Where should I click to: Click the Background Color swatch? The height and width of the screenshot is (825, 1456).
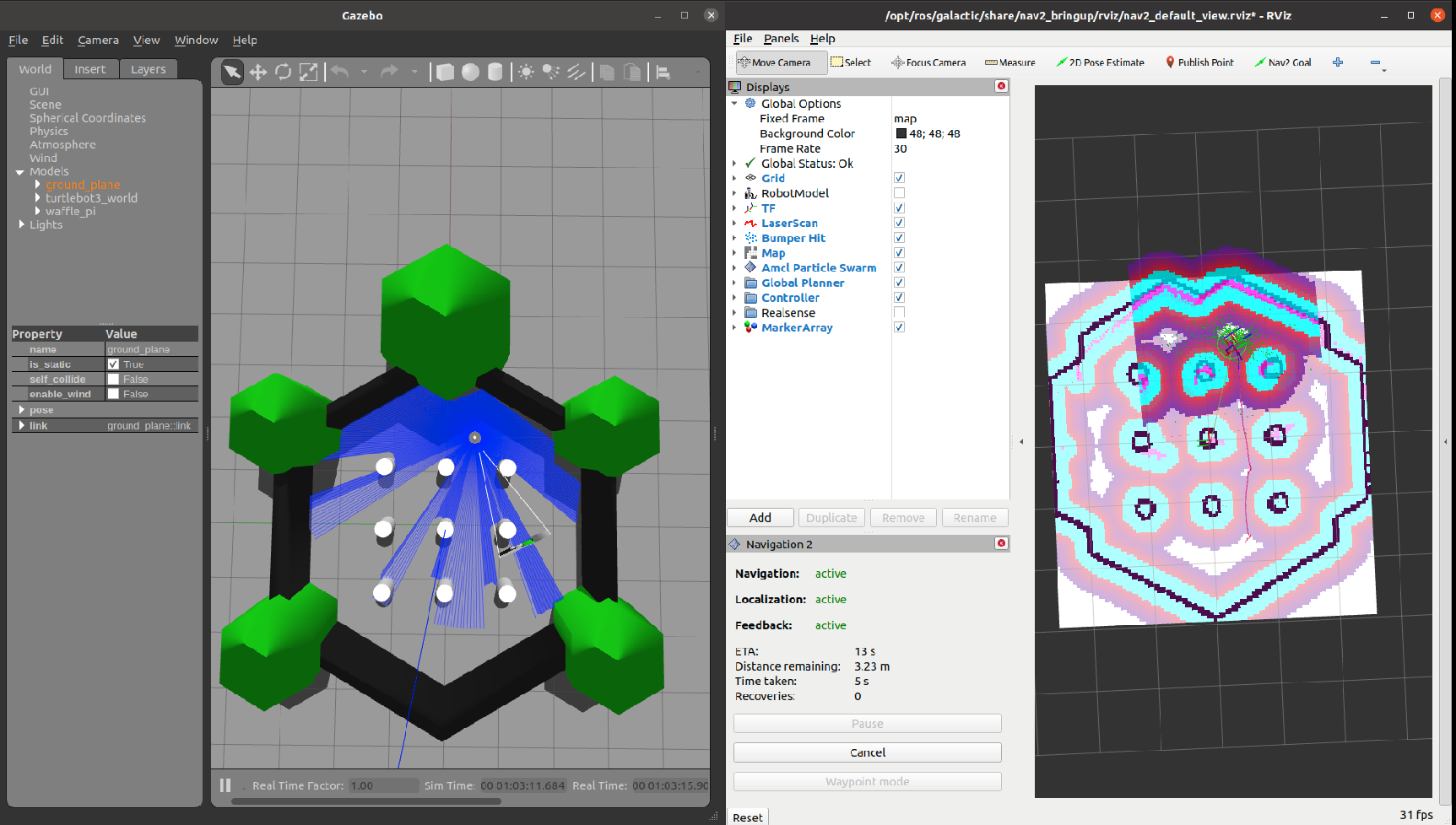tap(901, 133)
